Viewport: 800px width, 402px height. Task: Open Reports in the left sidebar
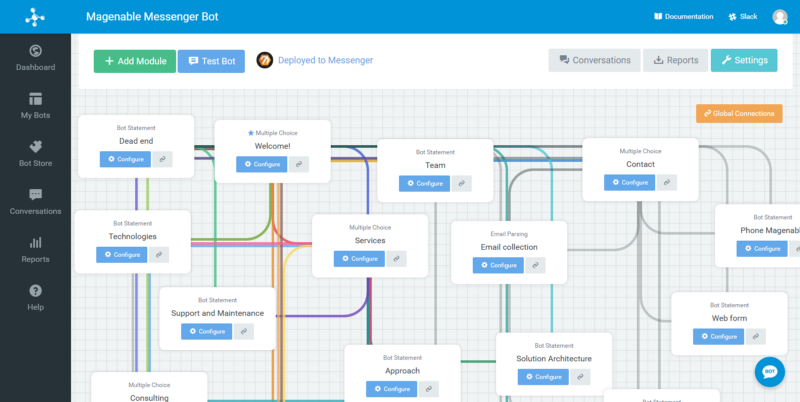[35, 250]
